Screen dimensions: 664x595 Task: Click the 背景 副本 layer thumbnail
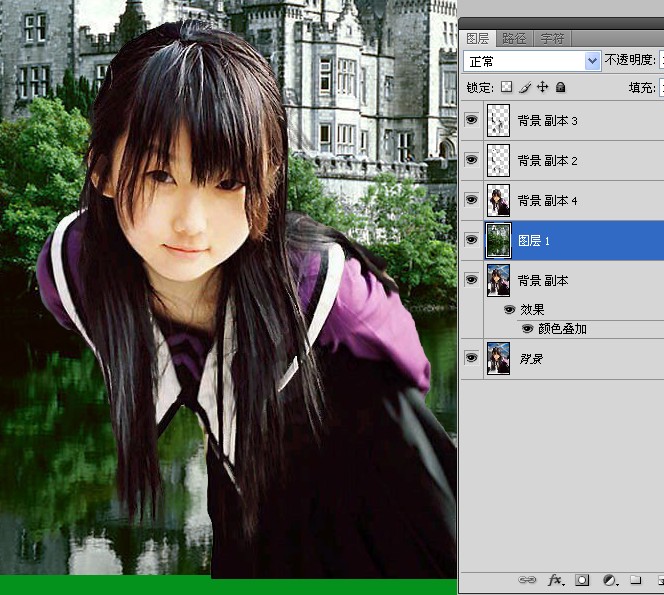click(x=498, y=280)
